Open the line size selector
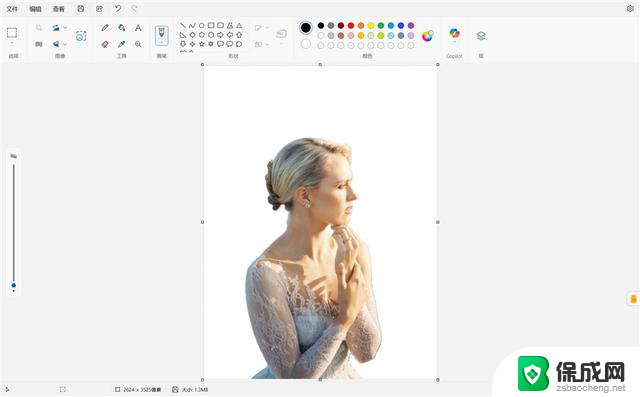Viewport: 640px width, 397px height. click(x=281, y=35)
